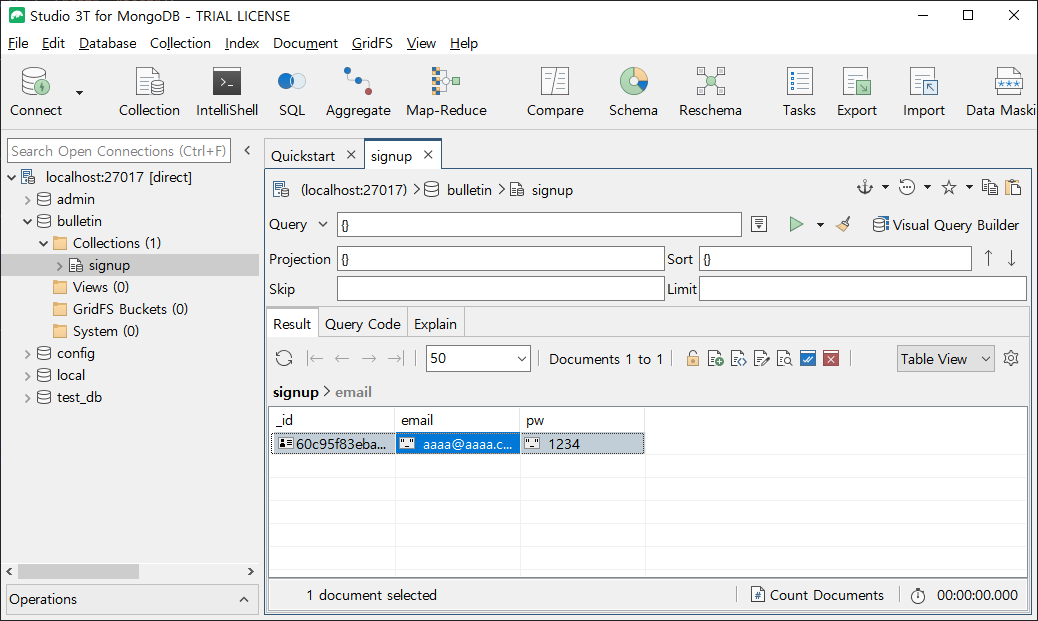The image size is (1038, 621).
Task: Collapse the localhost:27017 connection node
Action: pyautogui.click(x=11, y=177)
